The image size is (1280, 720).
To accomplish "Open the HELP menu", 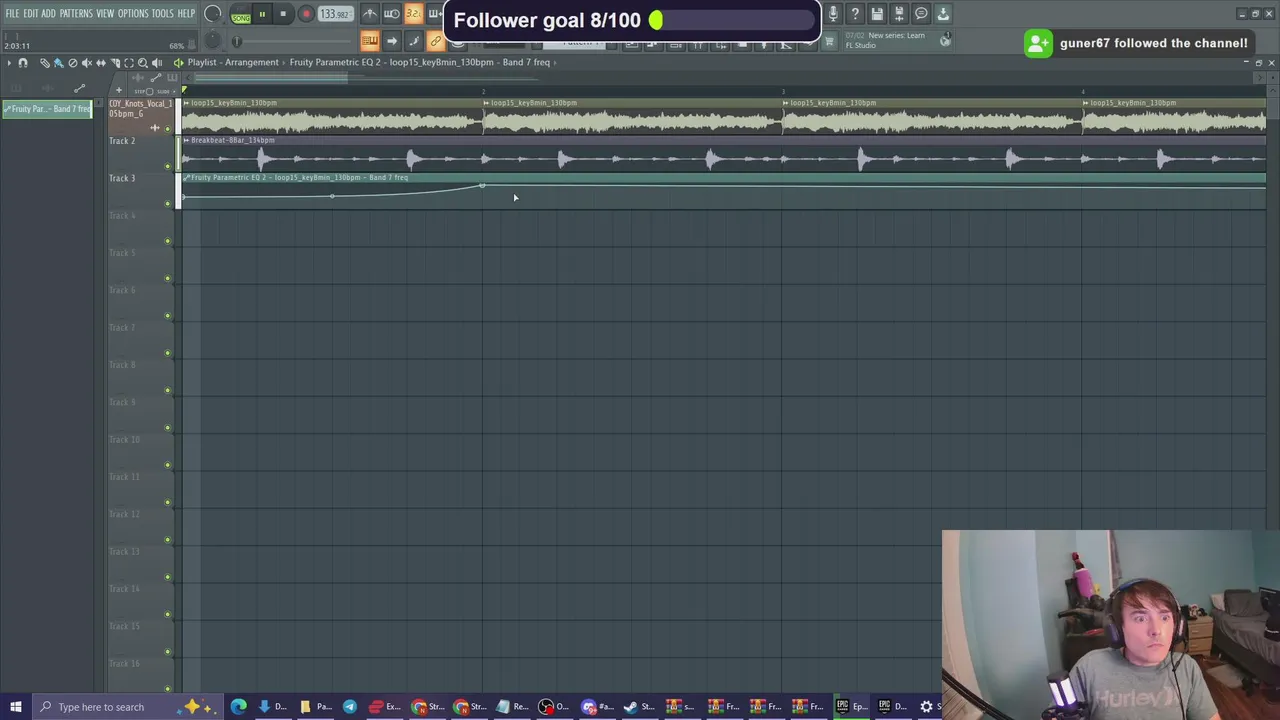I will (187, 14).
